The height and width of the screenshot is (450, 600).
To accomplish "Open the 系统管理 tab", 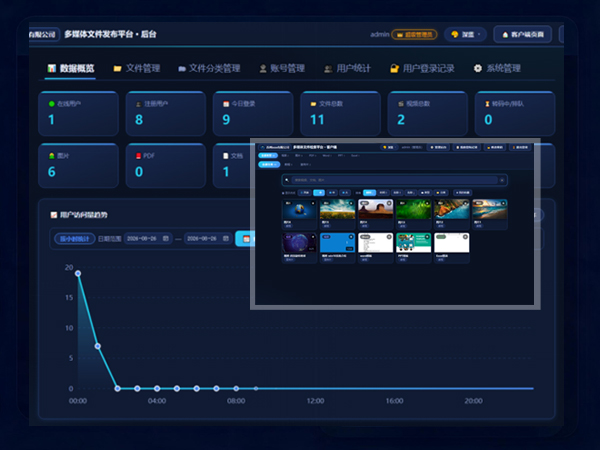I will pos(497,68).
